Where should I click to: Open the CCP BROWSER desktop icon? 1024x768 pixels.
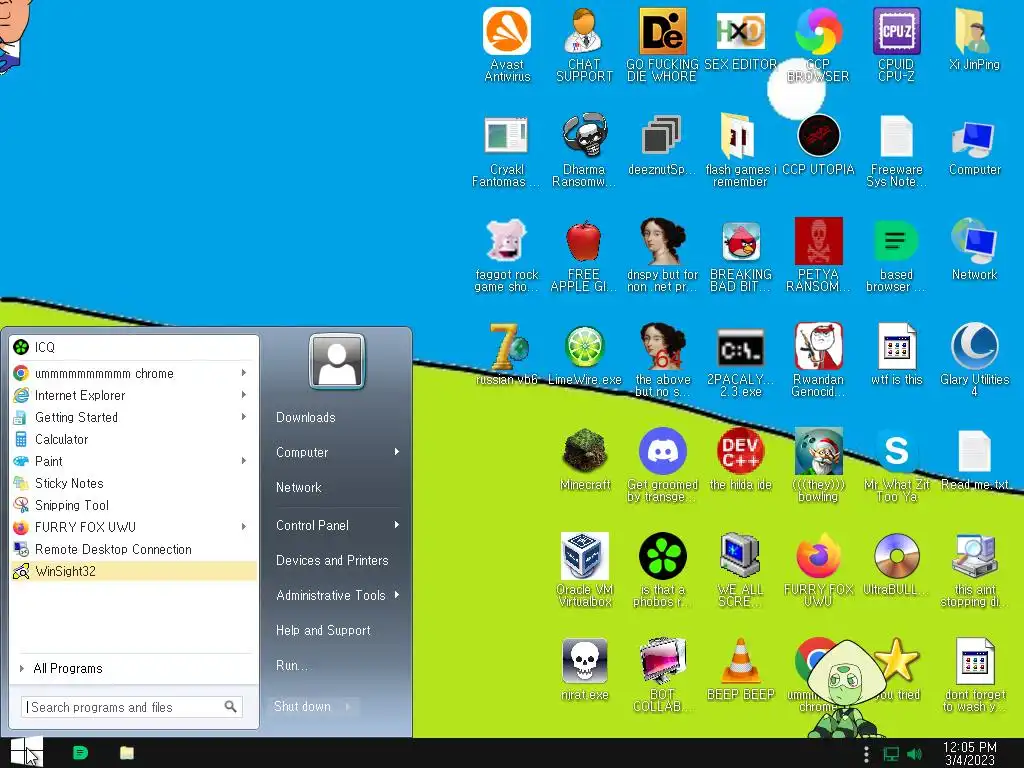point(818,44)
